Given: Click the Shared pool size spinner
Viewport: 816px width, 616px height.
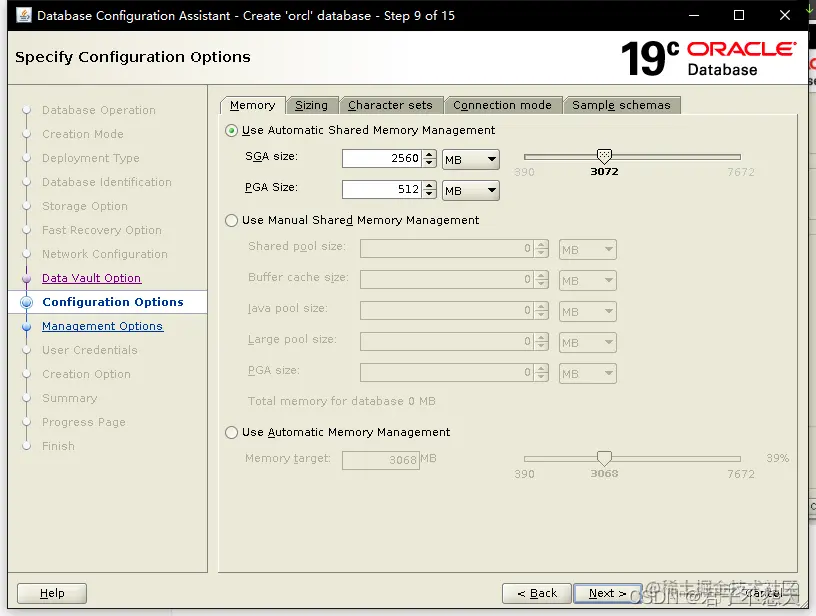Looking at the screenshot, I should coord(541,249).
